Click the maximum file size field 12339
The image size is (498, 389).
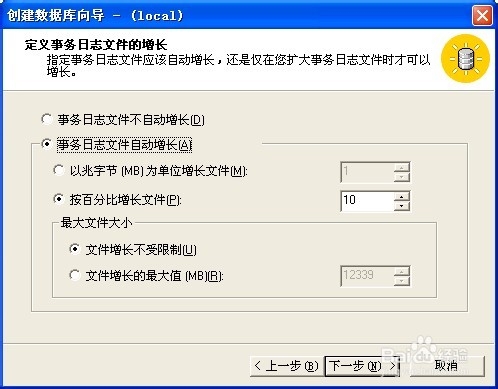pos(367,276)
